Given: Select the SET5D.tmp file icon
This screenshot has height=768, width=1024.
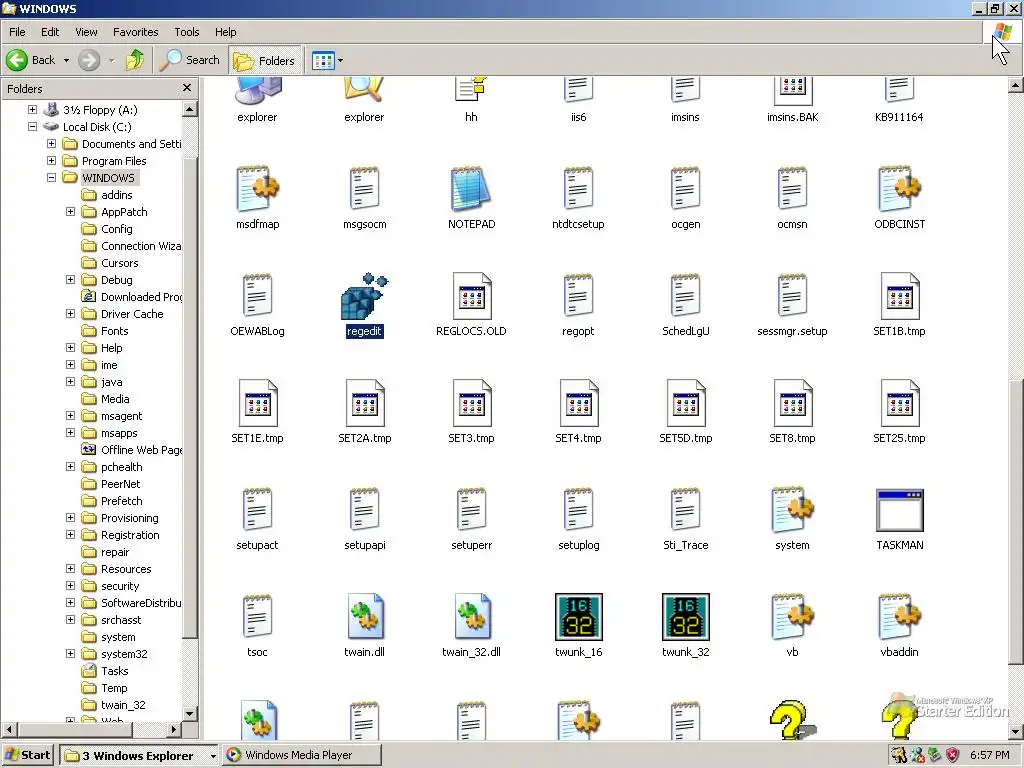Looking at the screenshot, I should tap(686, 403).
